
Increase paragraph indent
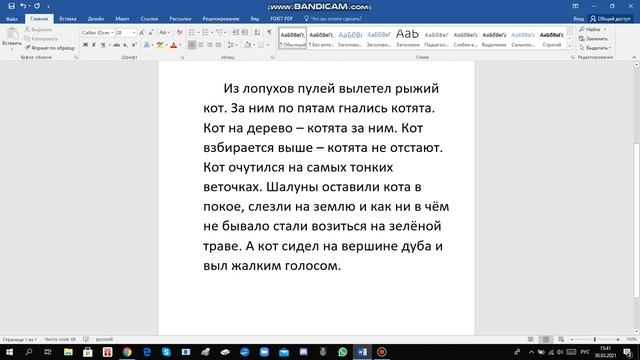click(244, 33)
